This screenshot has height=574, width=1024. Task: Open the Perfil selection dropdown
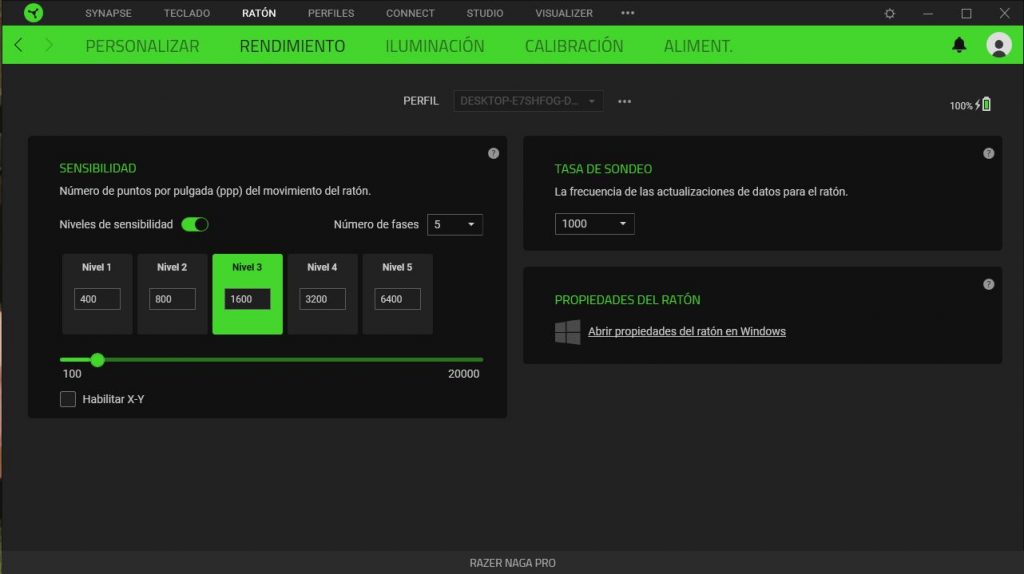coord(528,101)
